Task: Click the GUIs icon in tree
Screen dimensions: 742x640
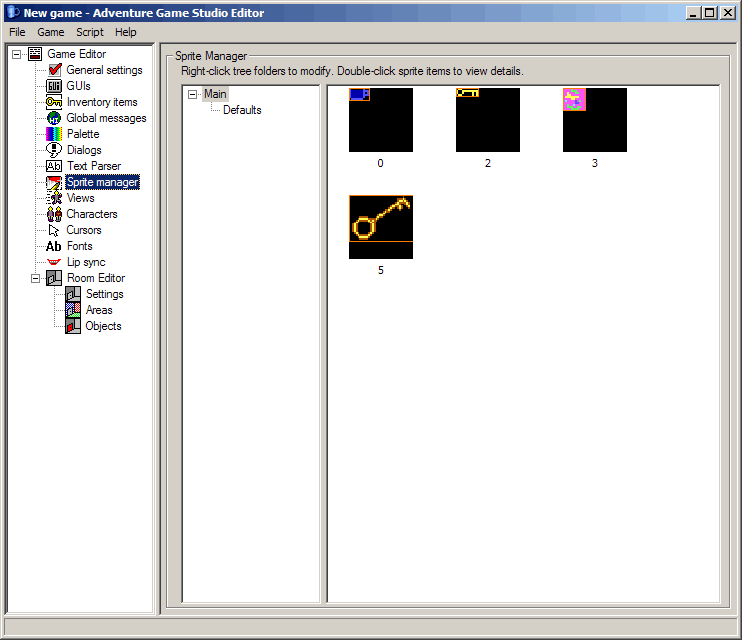Action: pyautogui.click(x=54, y=86)
